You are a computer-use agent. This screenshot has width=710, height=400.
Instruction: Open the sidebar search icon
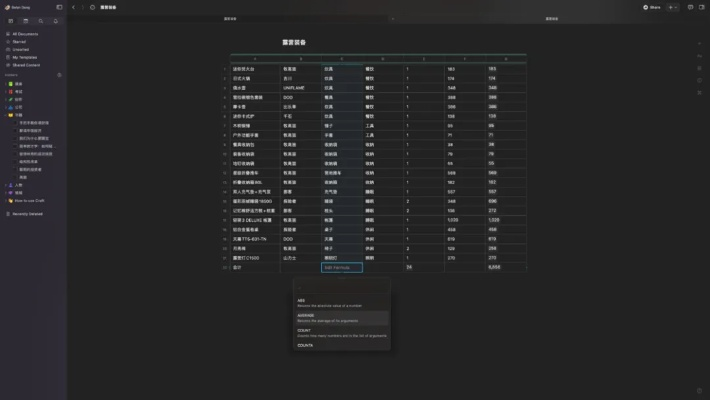click(x=40, y=20)
